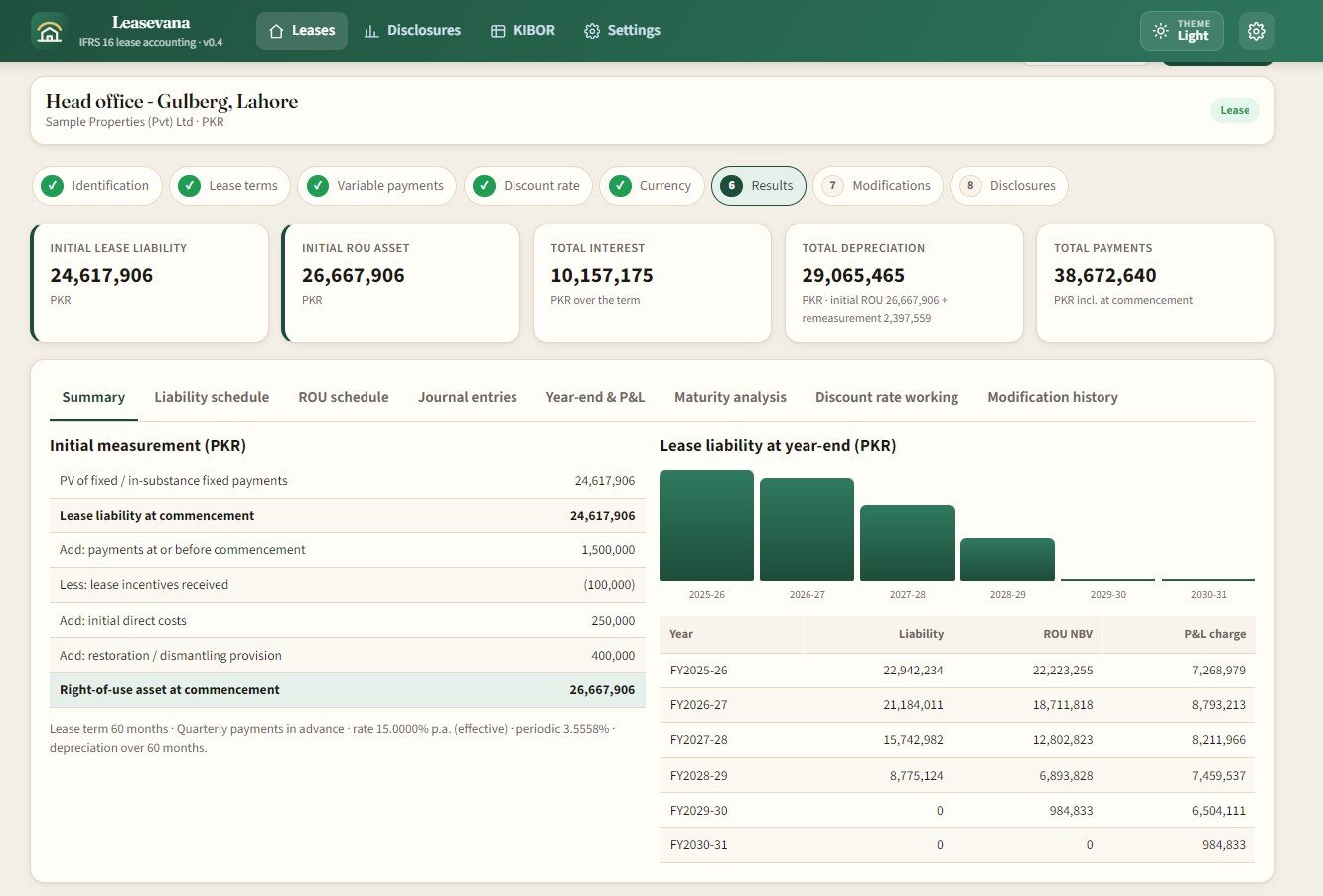The height and width of the screenshot is (896, 1323).
Task: Click the green checkmark on Lease terms
Action: [190, 186]
